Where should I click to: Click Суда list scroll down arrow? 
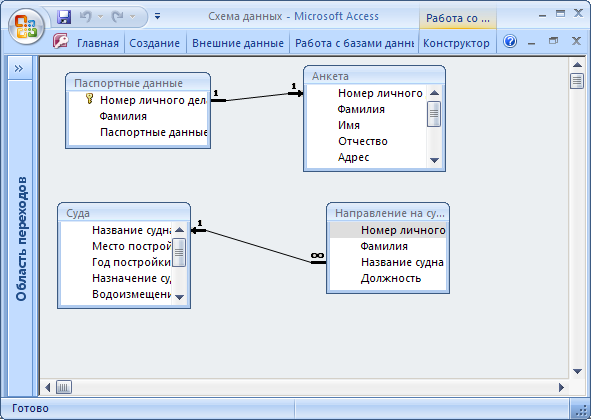[179, 297]
